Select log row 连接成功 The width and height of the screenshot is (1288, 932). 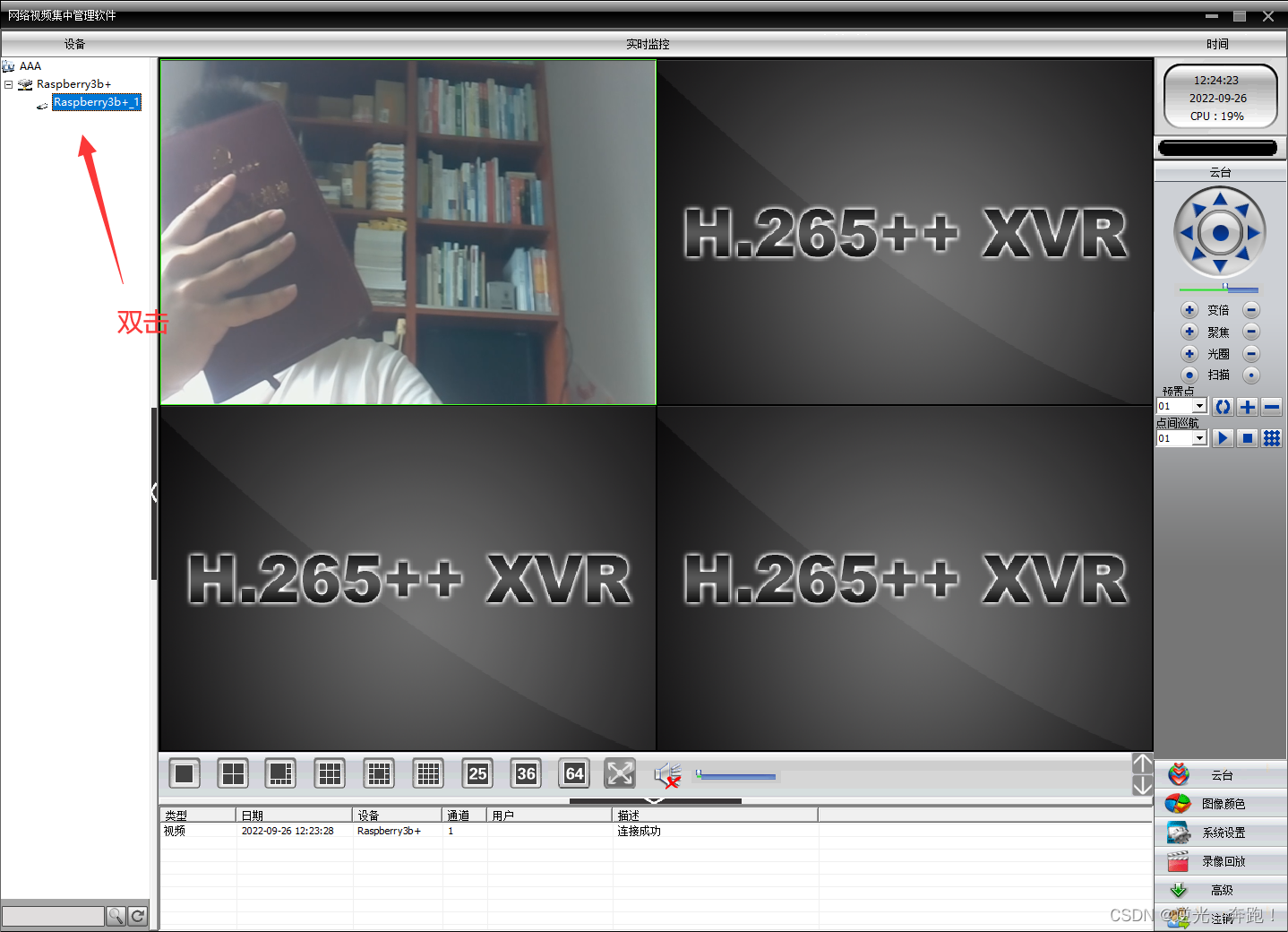point(655,831)
